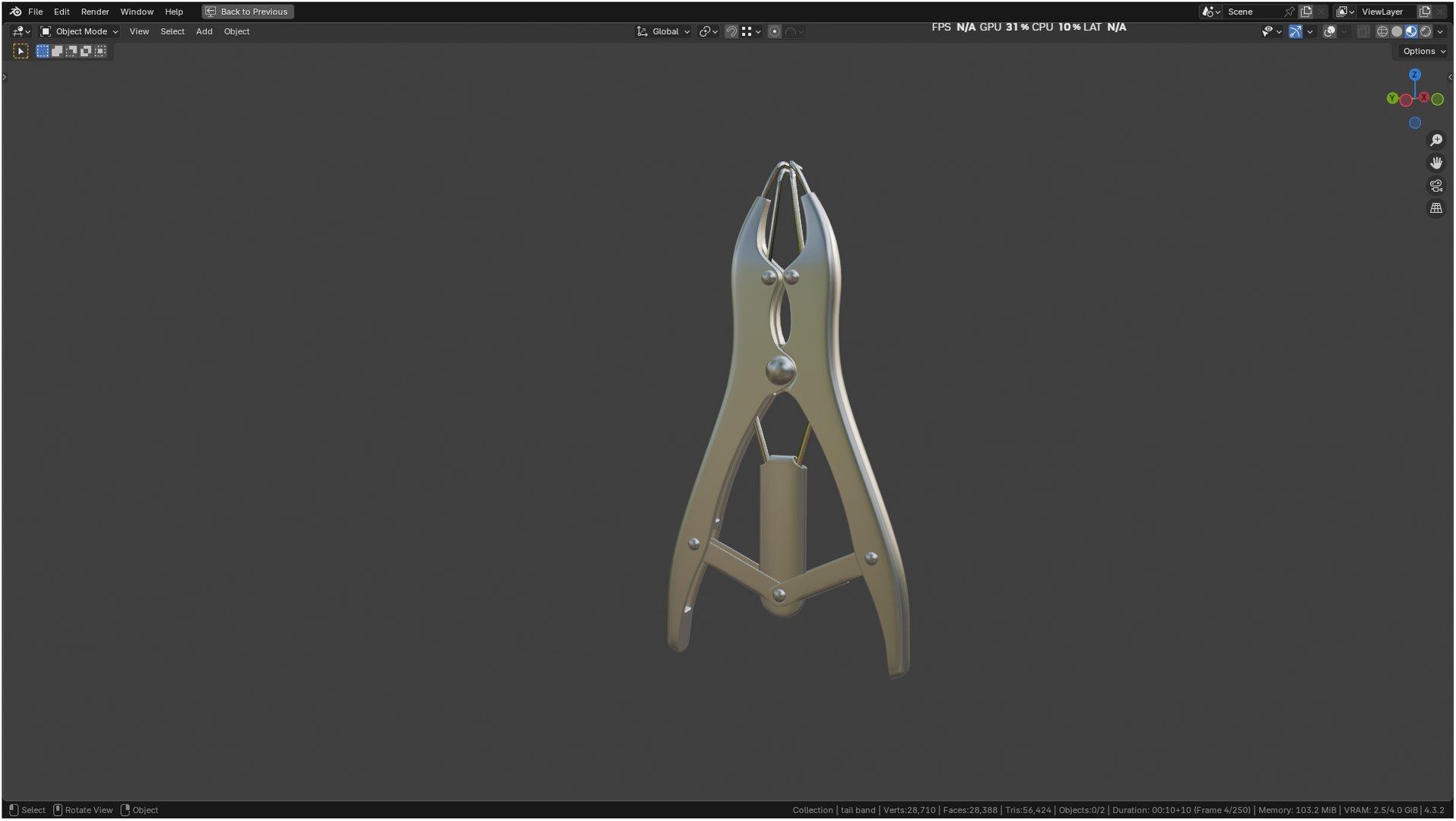Expand the Options dropdown
Viewport: 1456px width, 821px height.
[x=1423, y=51]
